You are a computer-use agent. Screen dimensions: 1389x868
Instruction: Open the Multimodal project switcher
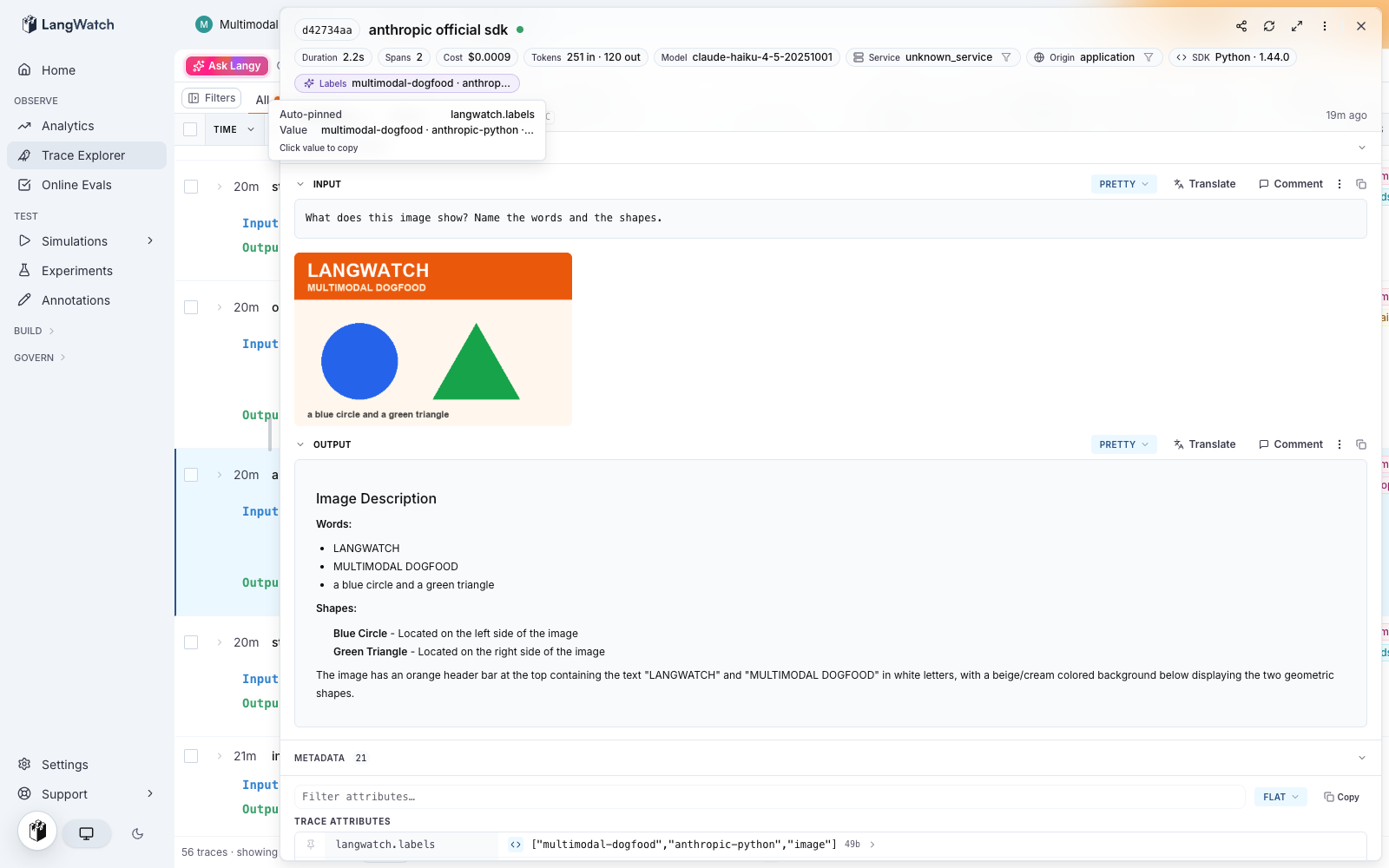point(237,24)
